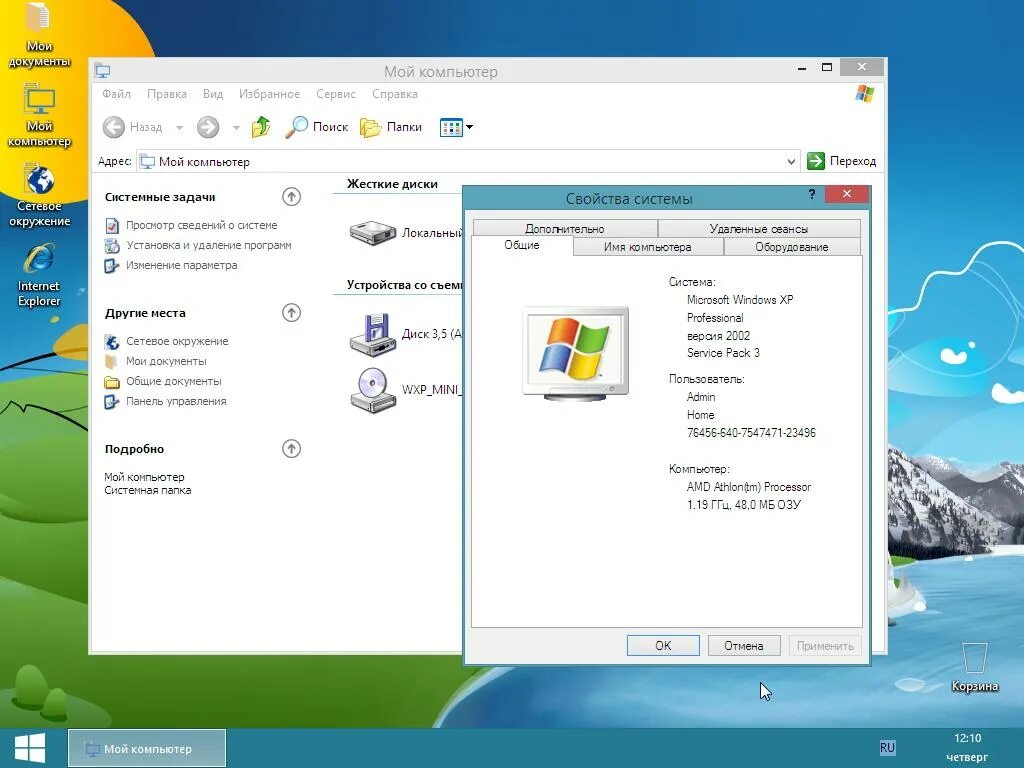Click the Назад back arrow icon
The height and width of the screenshot is (768, 1024).
coord(114,127)
